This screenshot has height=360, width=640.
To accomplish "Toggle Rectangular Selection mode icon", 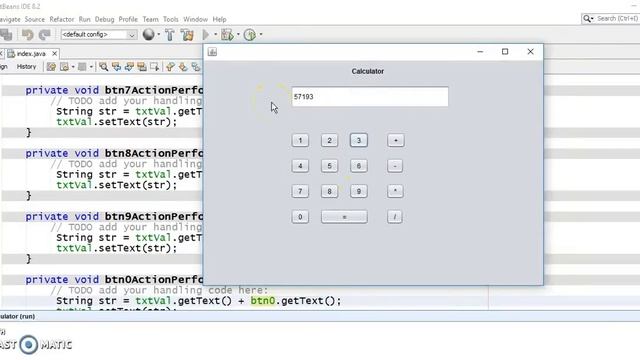I will (154, 67).
